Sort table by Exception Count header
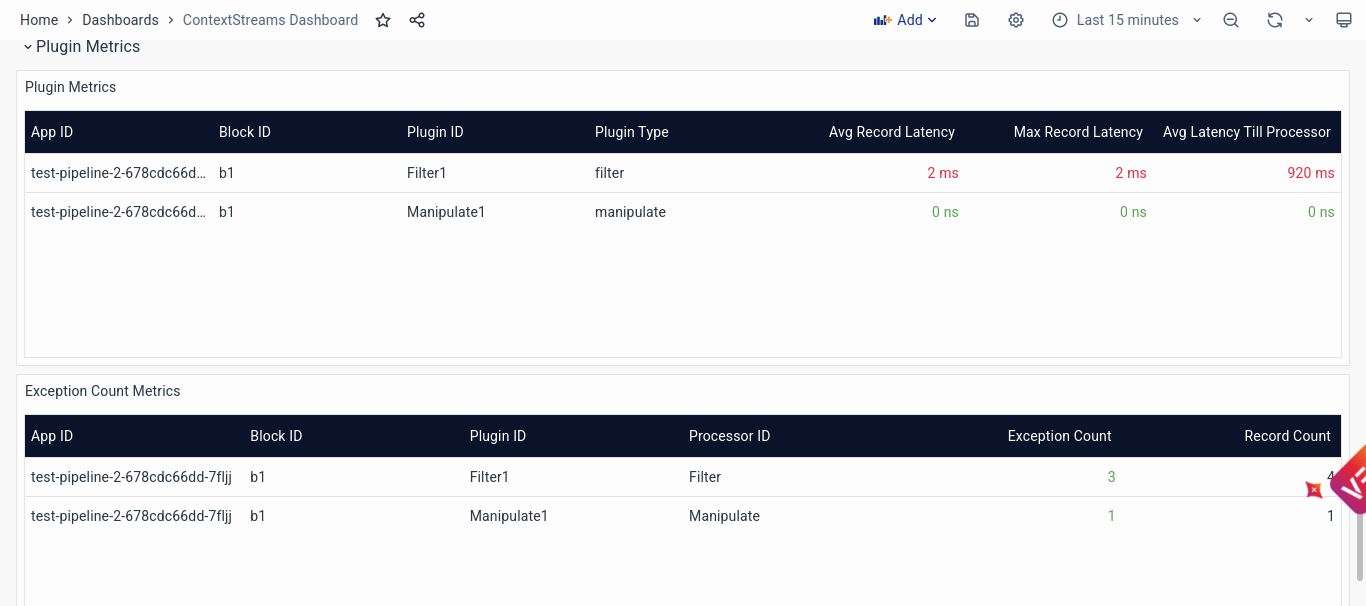 [1059, 436]
